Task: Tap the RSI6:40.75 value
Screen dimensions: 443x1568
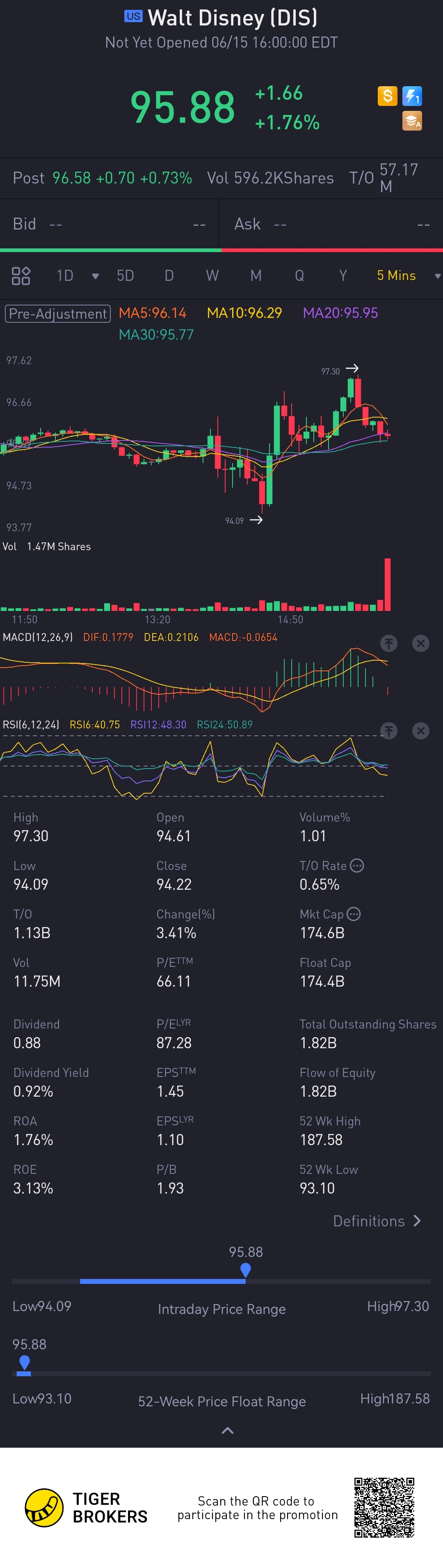Action: pyautogui.click(x=95, y=724)
